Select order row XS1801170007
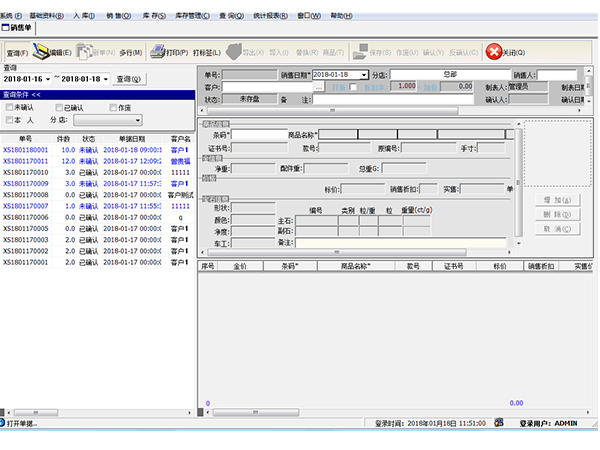The image size is (600, 450). pos(97,206)
